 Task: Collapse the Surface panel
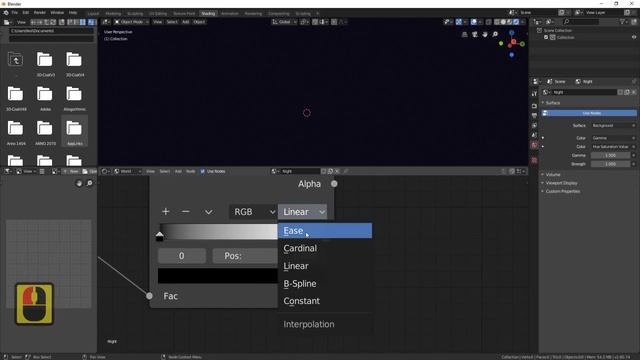point(553,103)
